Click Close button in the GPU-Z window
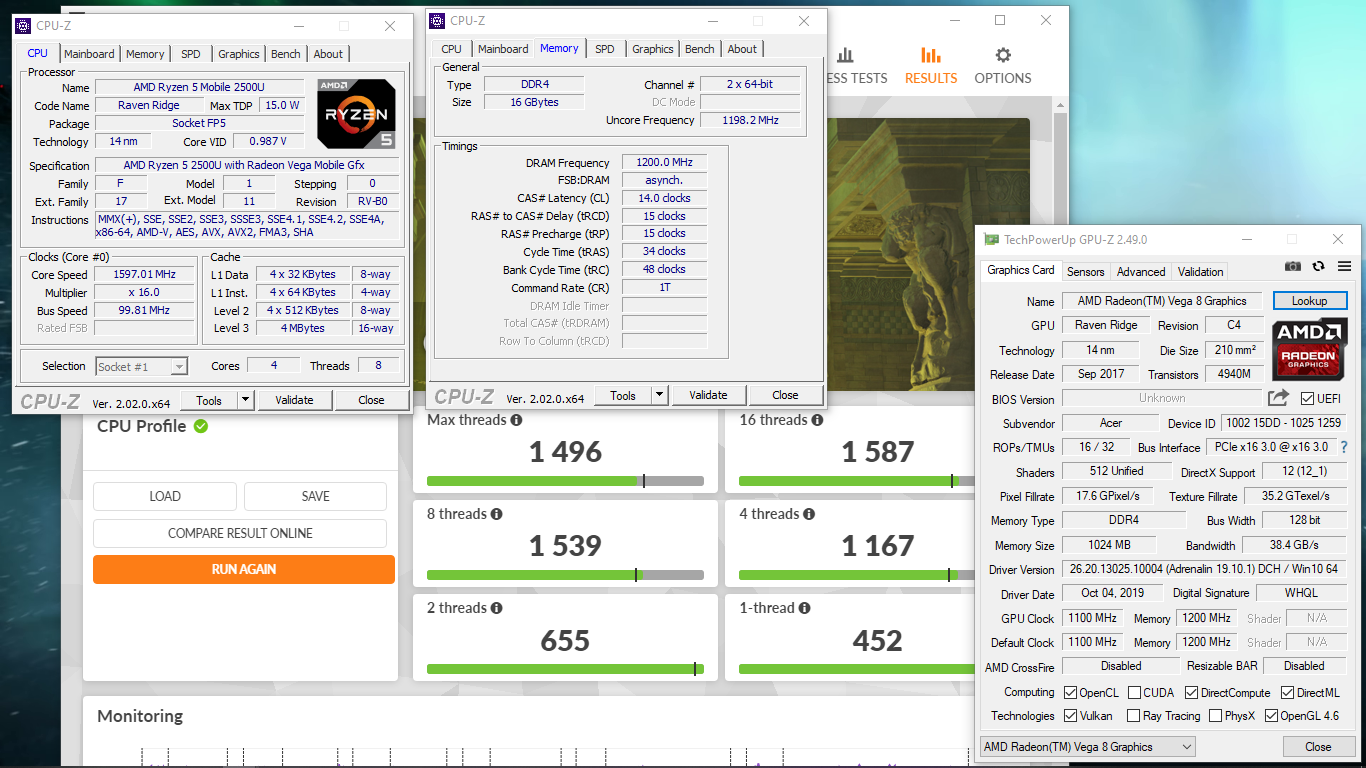Viewport: 1366px width, 768px height. coord(1318,747)
